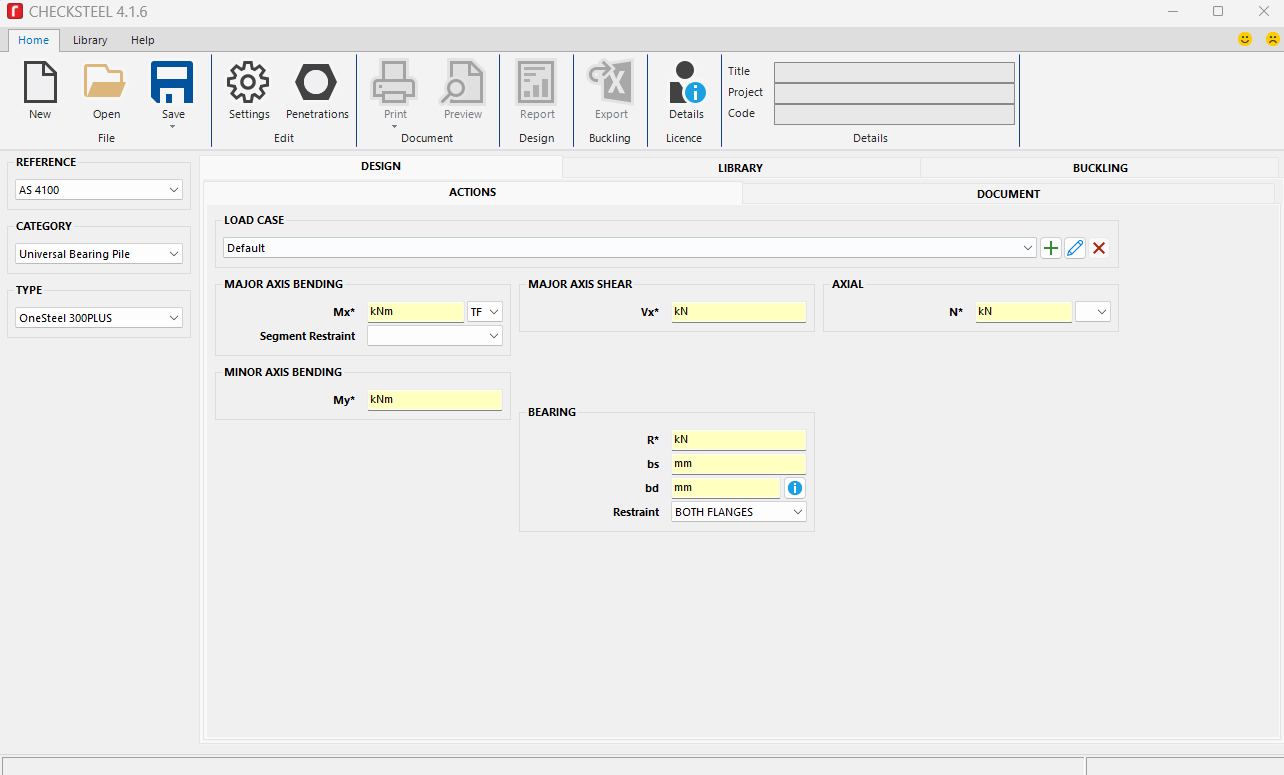1284x775 pixels.
Task: Select the LIBRARY main tab
Action: [x=740, y=168]
